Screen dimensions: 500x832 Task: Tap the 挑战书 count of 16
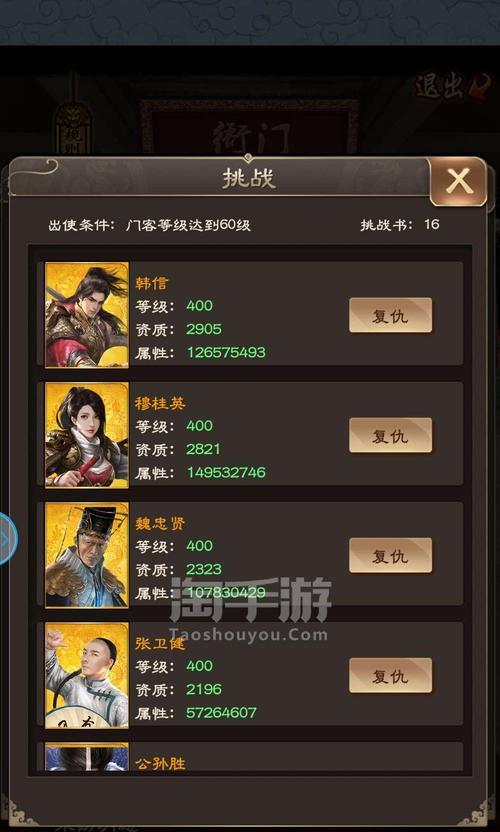432,224
